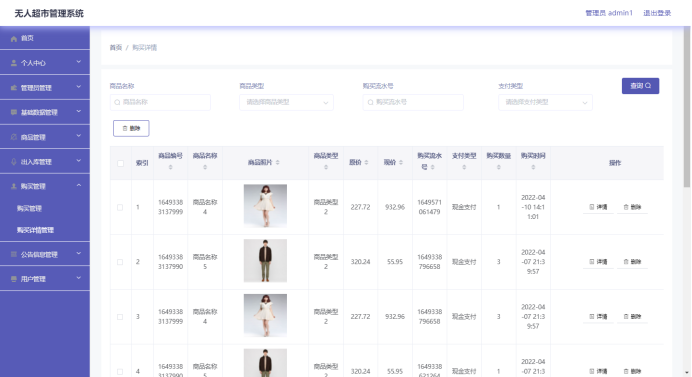Click the icon beside 购买管理
This screenshot has height=377, width=692.
pyautogui.click(x=14, y=186)
